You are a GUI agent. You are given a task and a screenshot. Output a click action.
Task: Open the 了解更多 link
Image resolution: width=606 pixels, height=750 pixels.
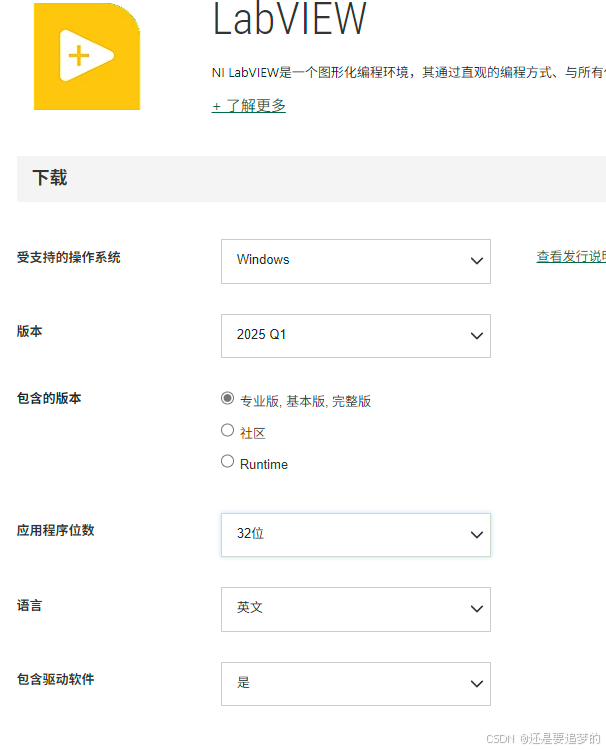point(249,105)
